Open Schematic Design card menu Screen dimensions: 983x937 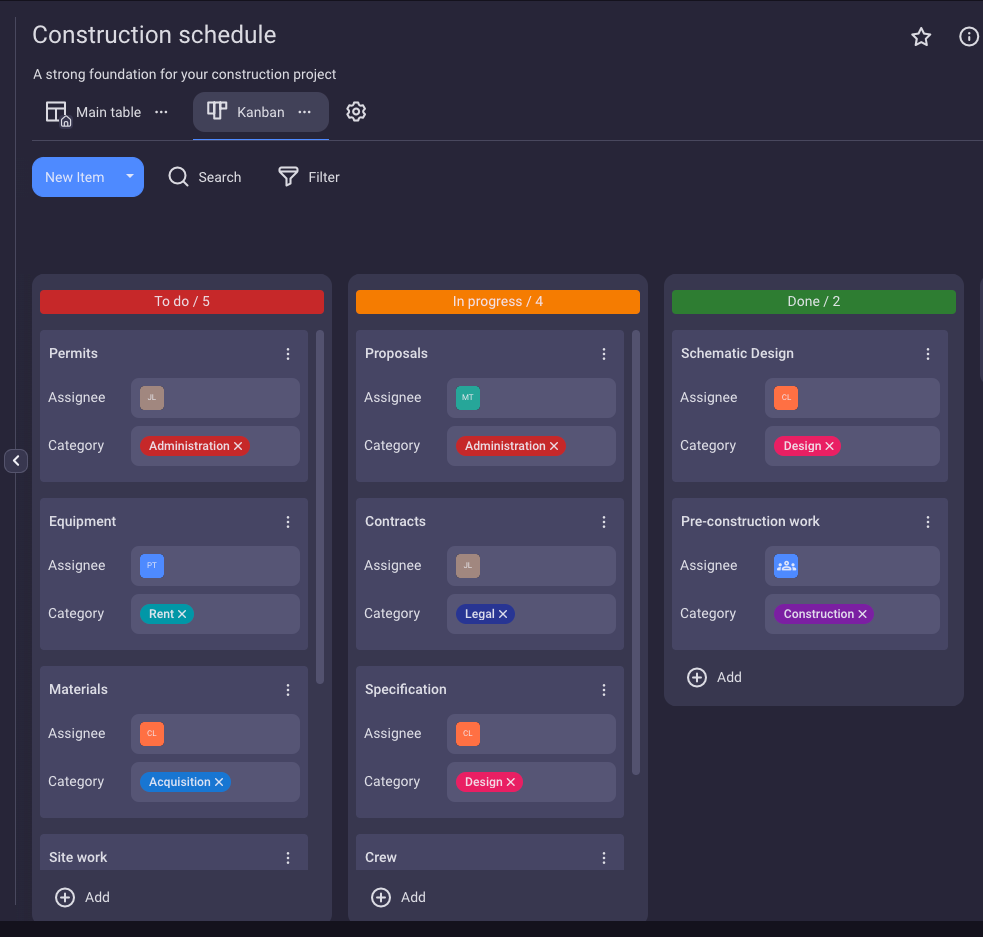[928, 354]
